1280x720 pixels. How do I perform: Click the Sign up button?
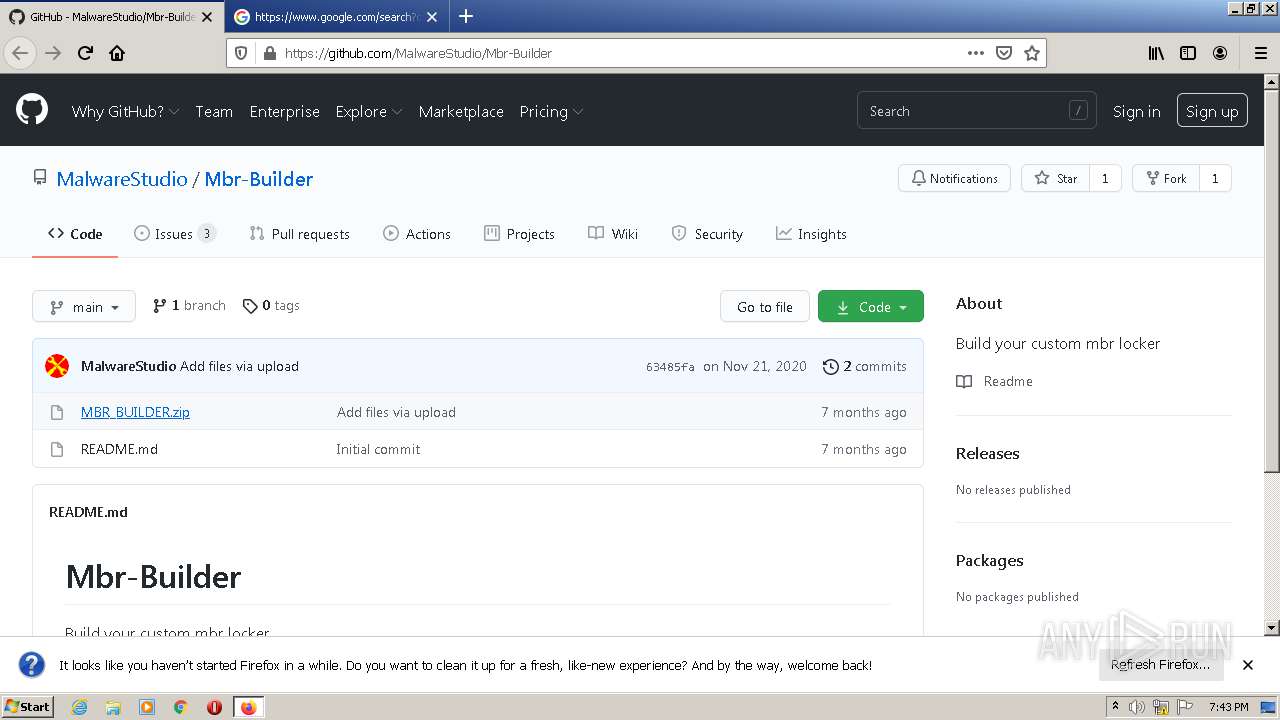(x=1212, y=111)
